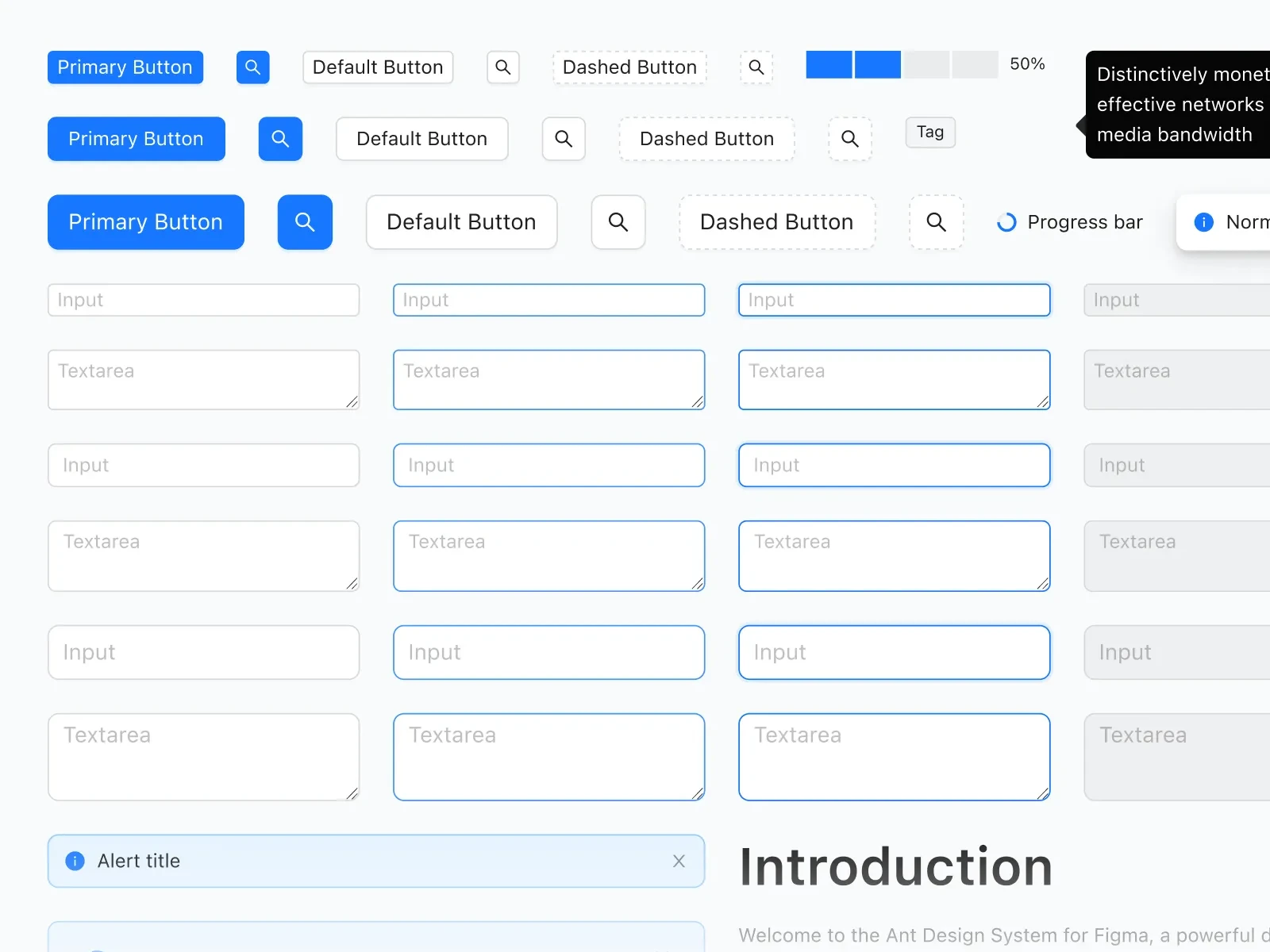
Task: Click the medium blue search icon button
Action: [280, 139]
